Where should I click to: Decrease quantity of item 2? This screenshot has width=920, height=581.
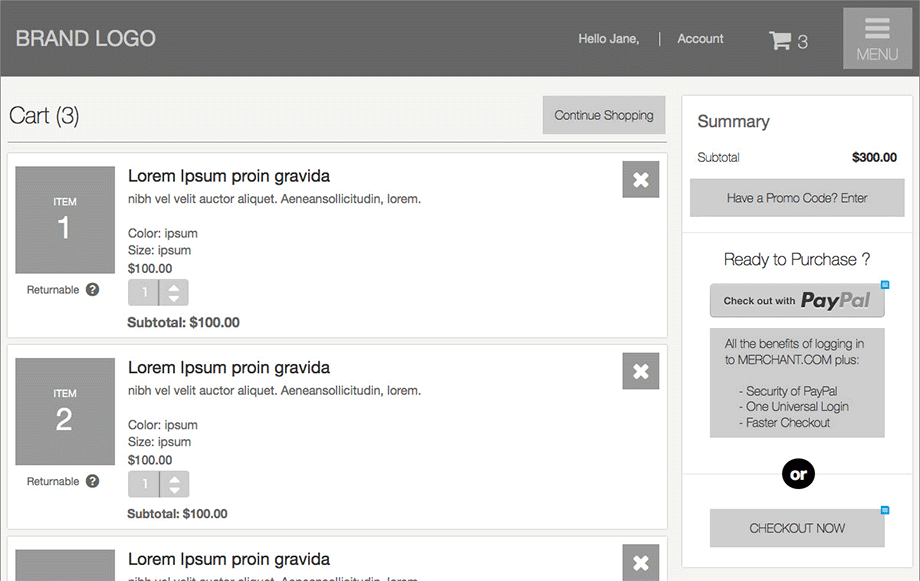click(175, 491)
